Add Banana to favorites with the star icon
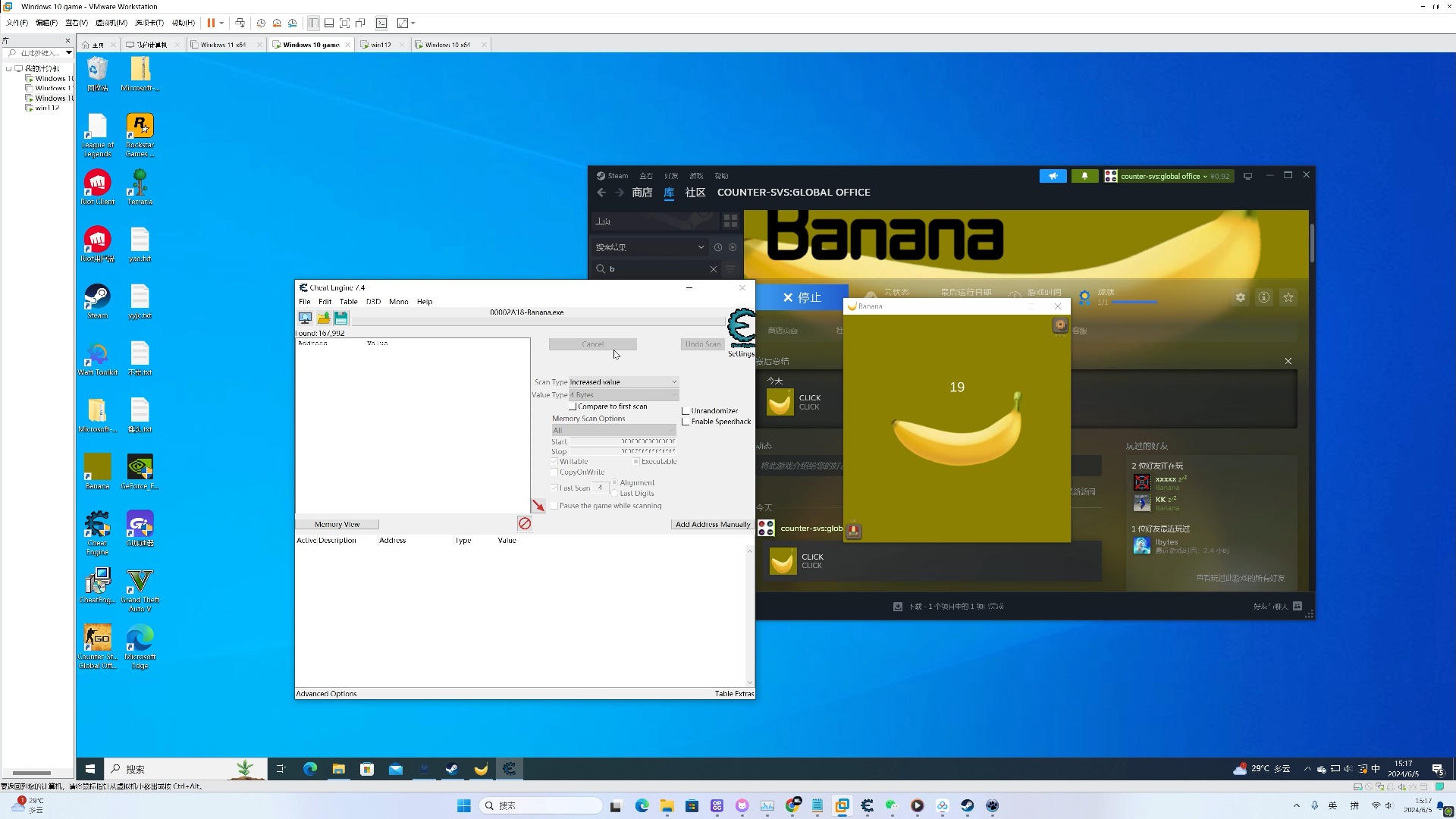Screen dimensions: 1456x819 pyautogui.click(x=1288, y=297)
